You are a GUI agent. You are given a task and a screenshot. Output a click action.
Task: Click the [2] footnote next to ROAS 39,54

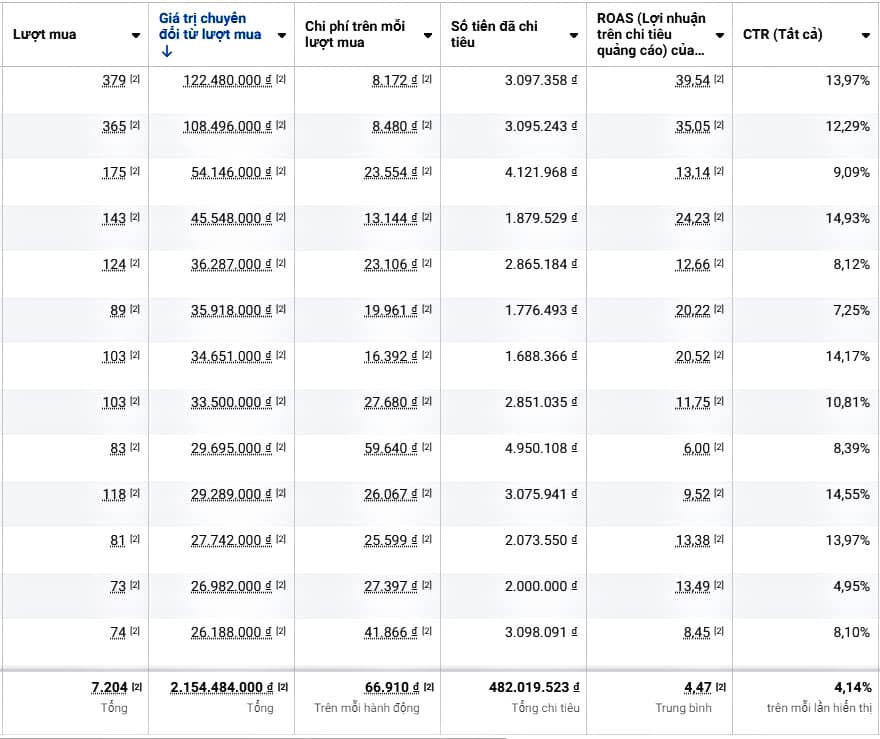(719, 79)
